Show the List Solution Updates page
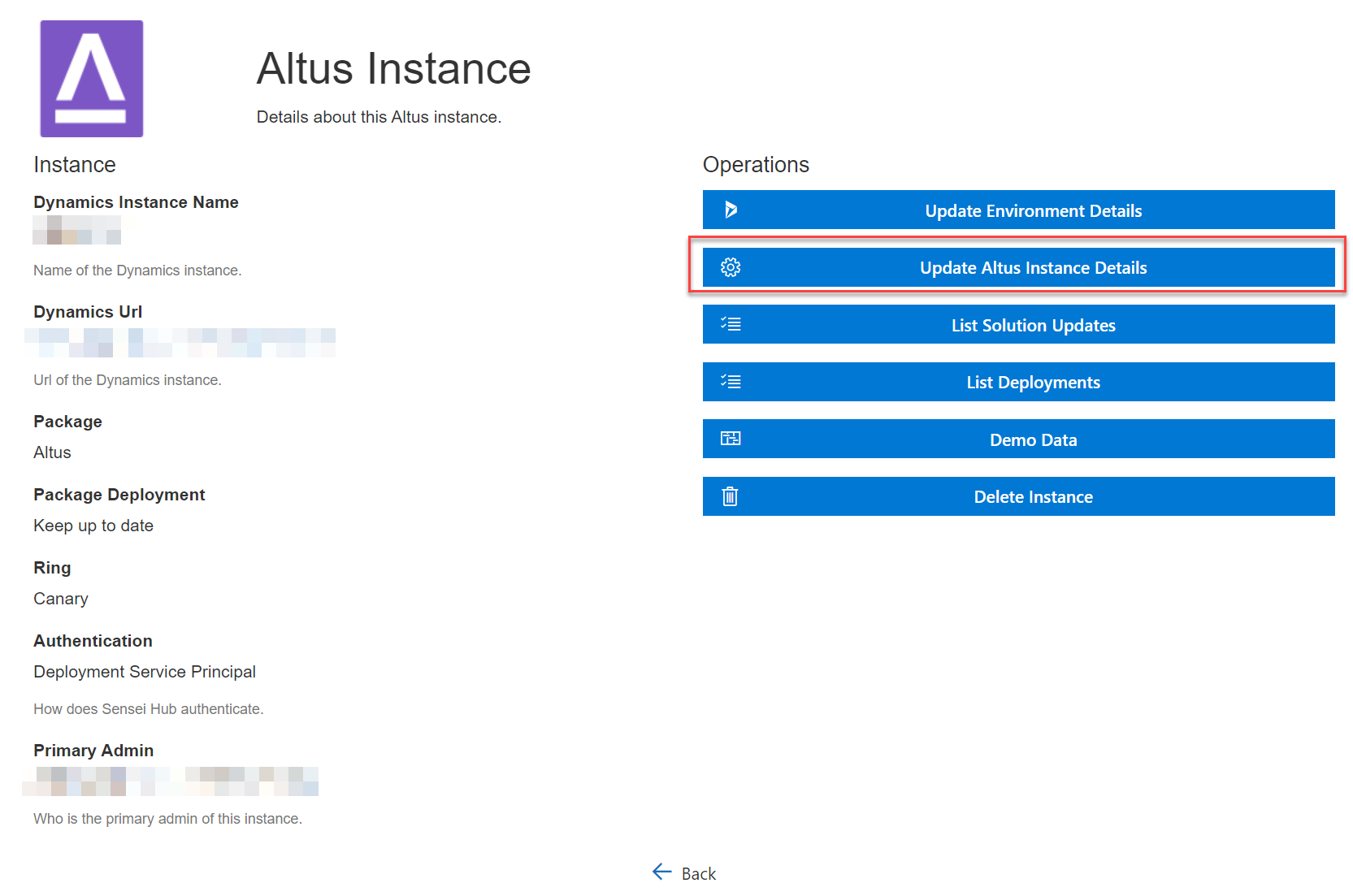 click(1018, 324)
